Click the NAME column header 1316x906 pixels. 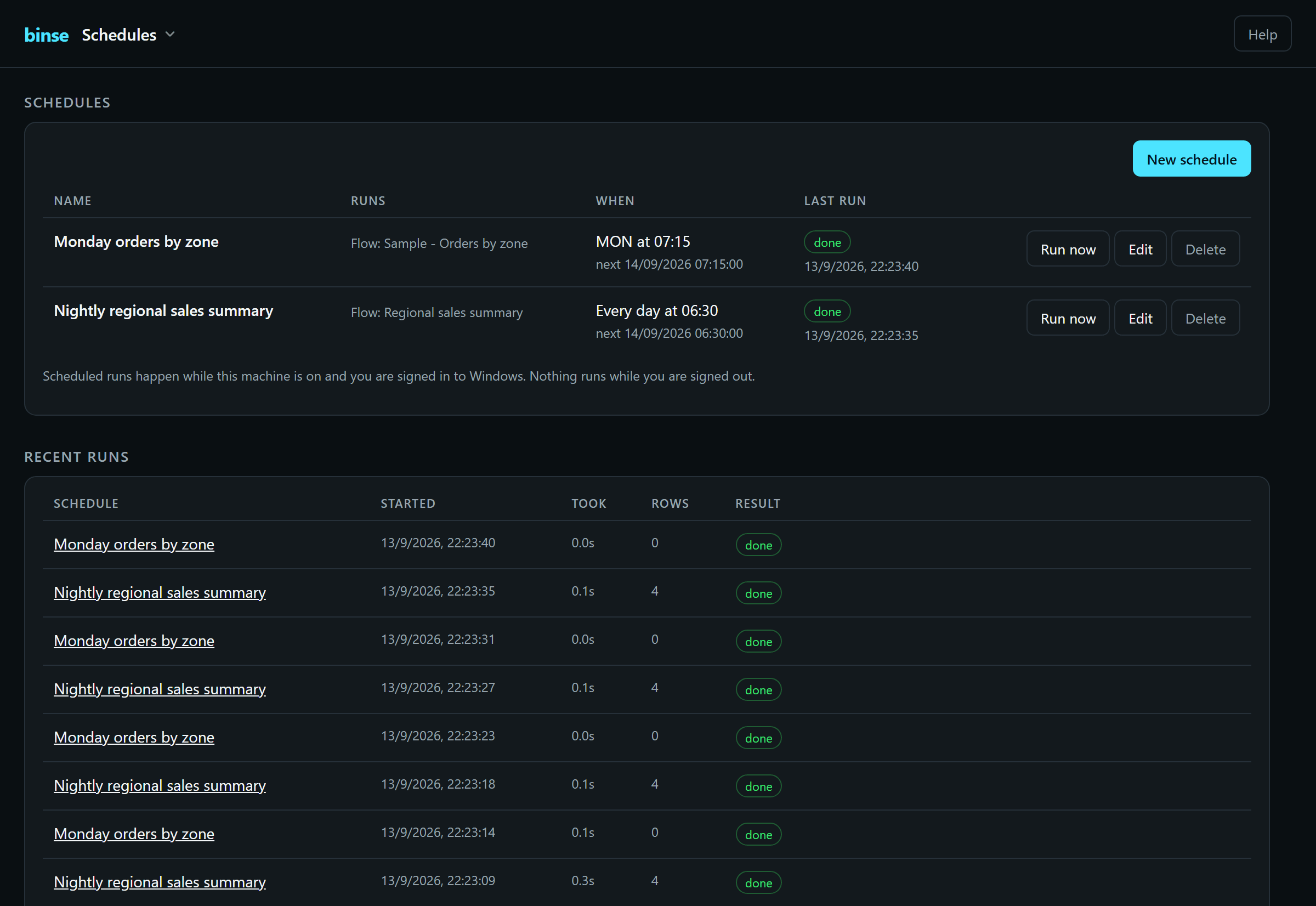[72, 201]
